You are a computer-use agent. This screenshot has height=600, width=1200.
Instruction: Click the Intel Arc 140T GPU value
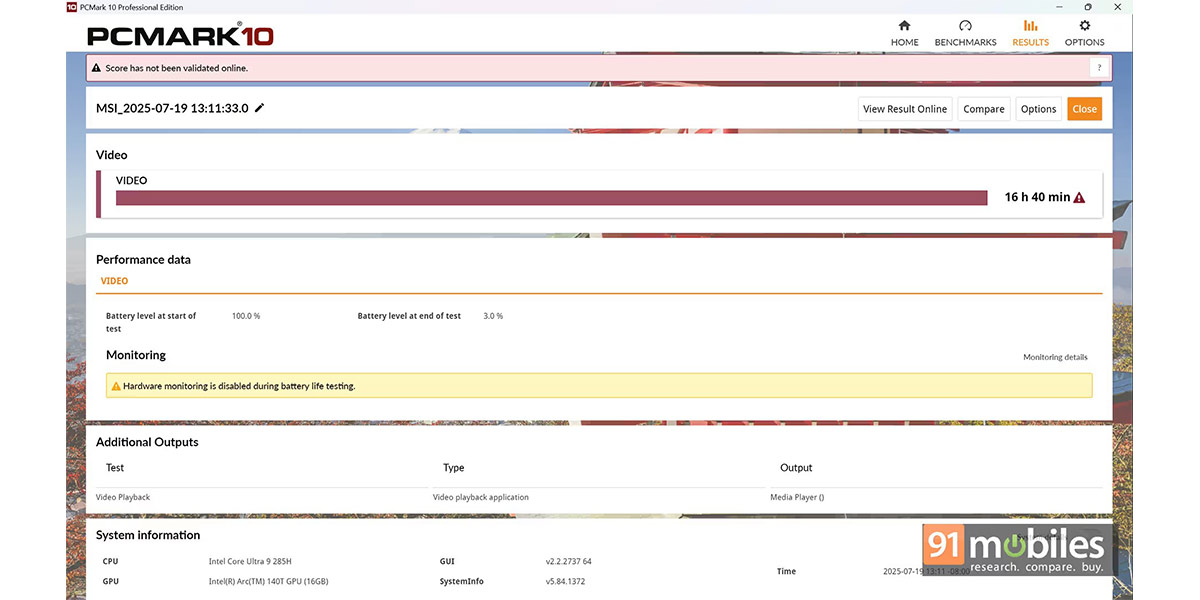(x=268, y=582)
